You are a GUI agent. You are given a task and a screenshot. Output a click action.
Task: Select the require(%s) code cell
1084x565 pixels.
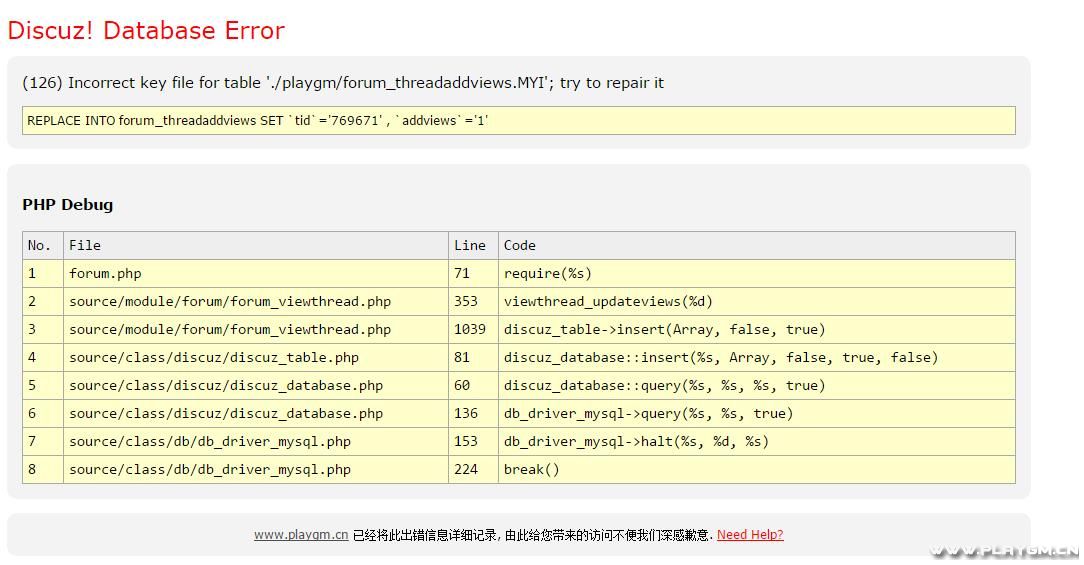point(757,274)
